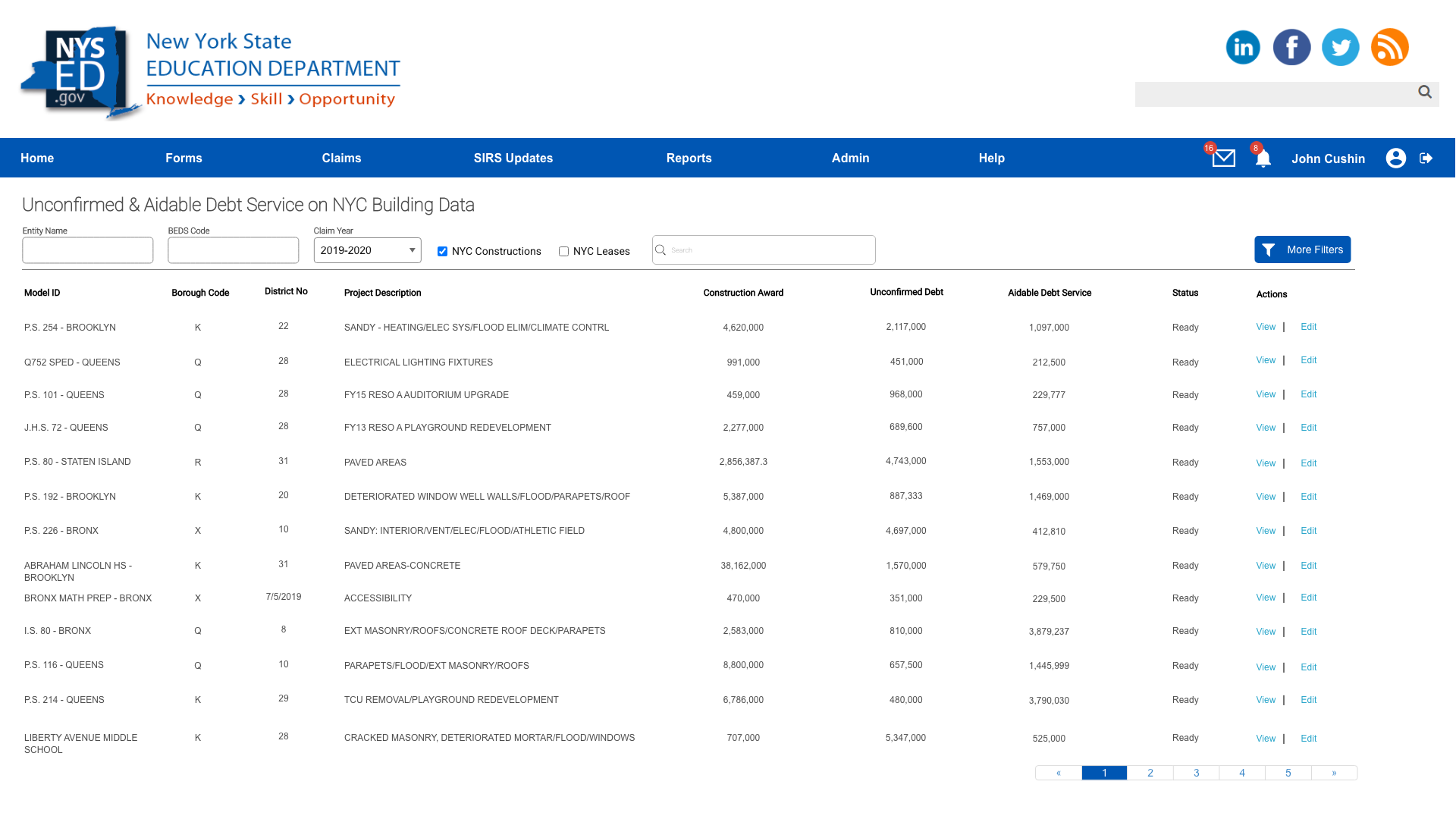Image resolution: width=1456 pixels, height=819 pixels.
Task: Click the header search magnifier icon
Action: pyautogui.click(x=1425, y=92)
